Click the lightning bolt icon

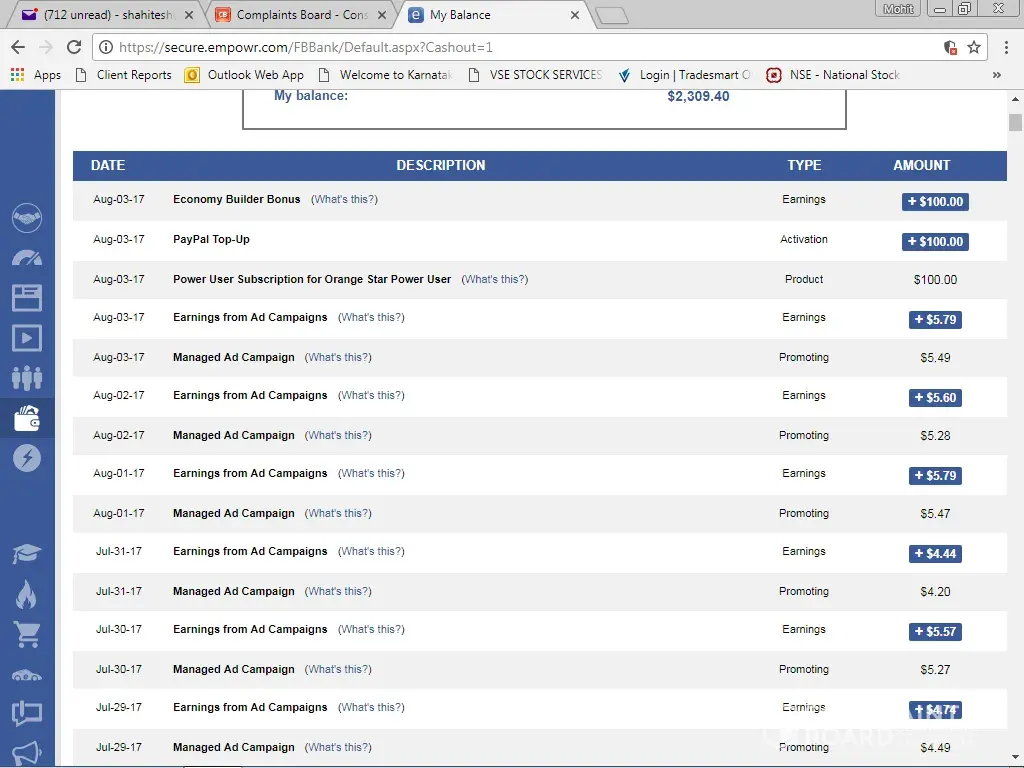pos(27,458)
